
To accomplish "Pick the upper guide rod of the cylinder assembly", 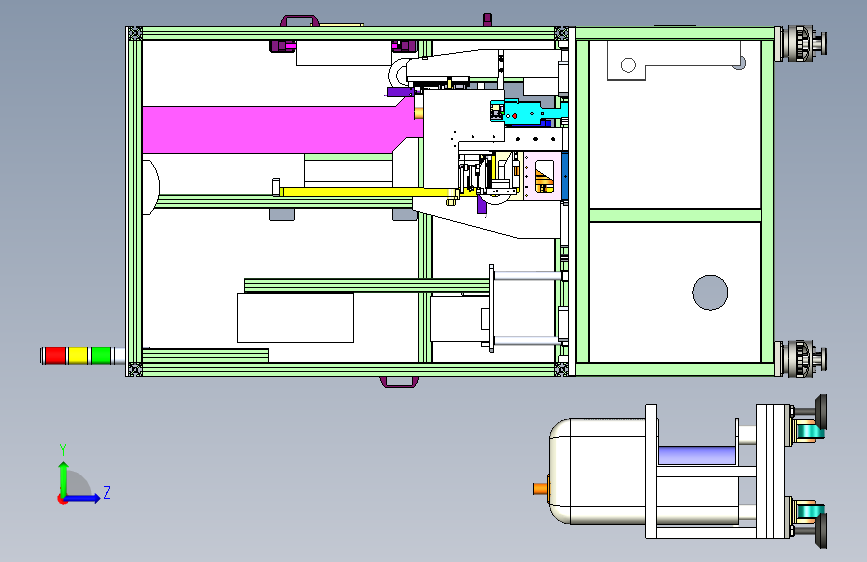I will [528, 275].
